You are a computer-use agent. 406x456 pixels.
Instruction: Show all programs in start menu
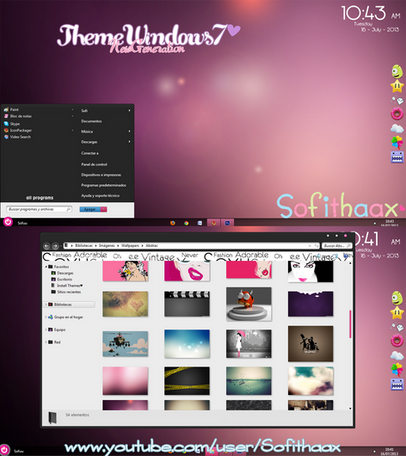point(40,198)
